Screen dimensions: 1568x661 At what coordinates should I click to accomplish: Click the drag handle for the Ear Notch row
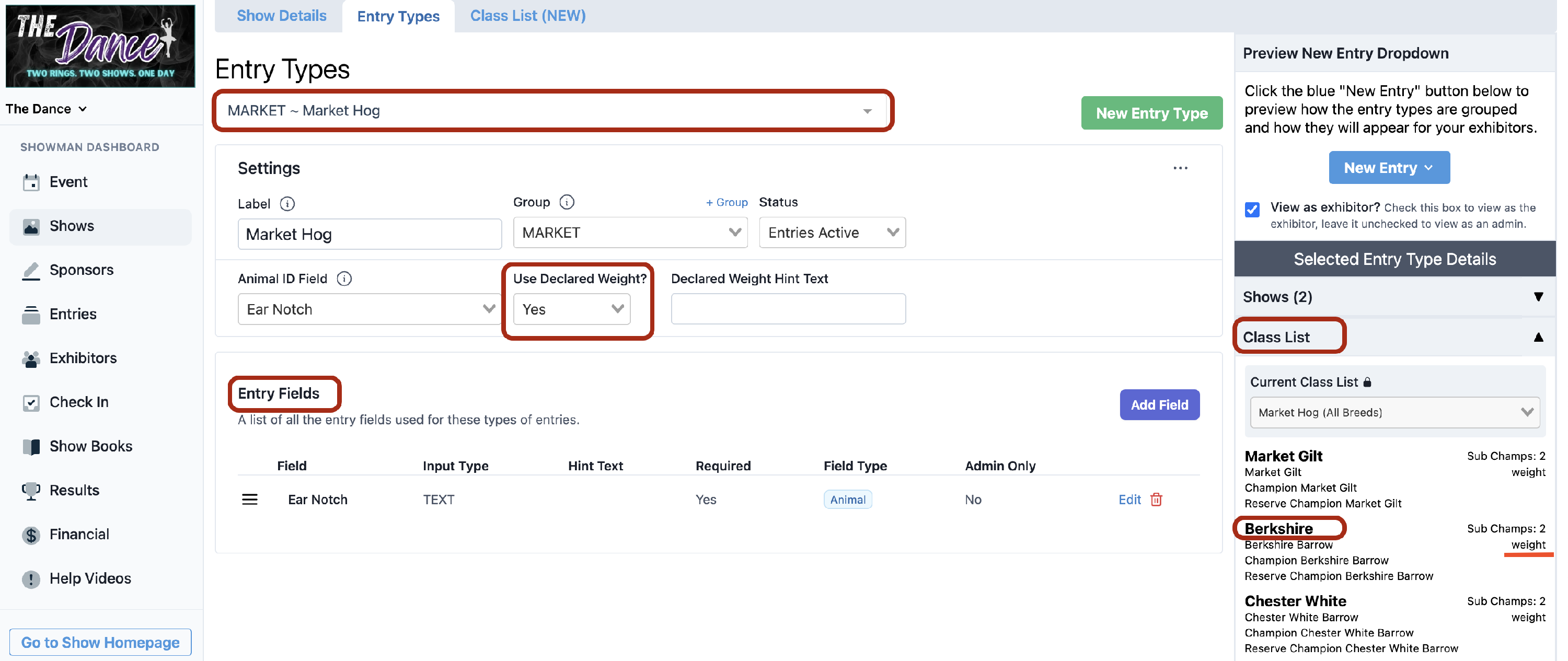point(249,500)
